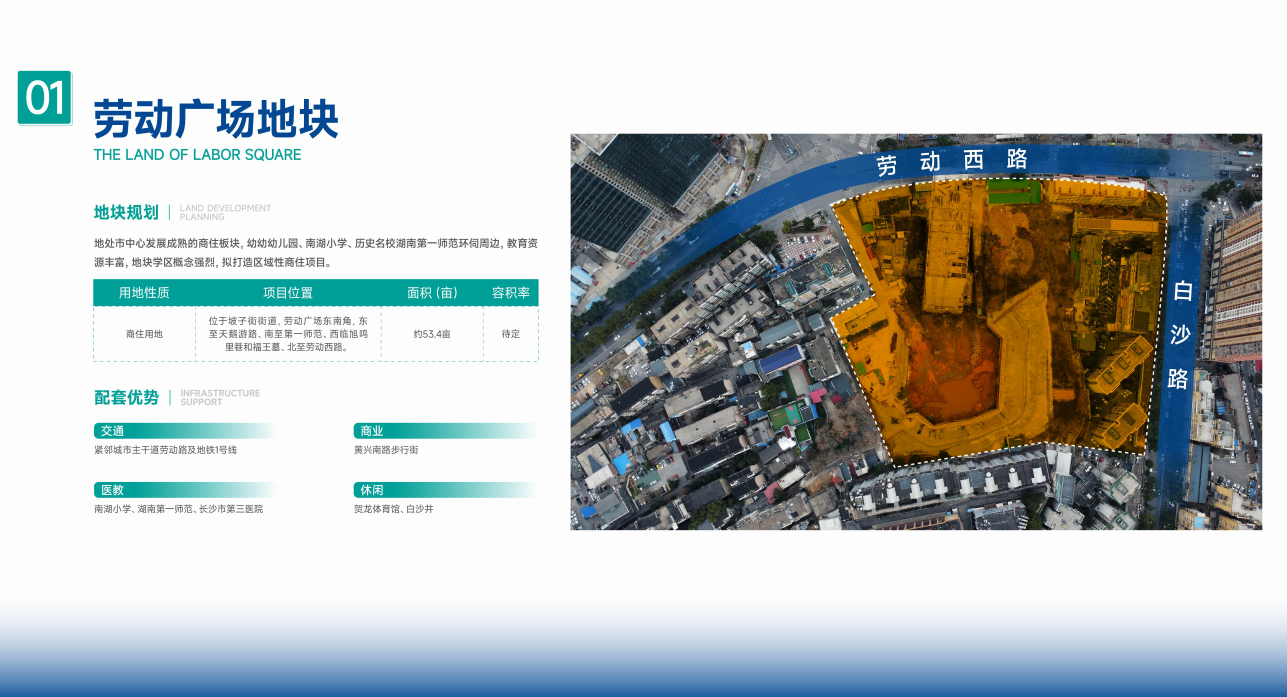Click the 配套优势 section heading

126,397
